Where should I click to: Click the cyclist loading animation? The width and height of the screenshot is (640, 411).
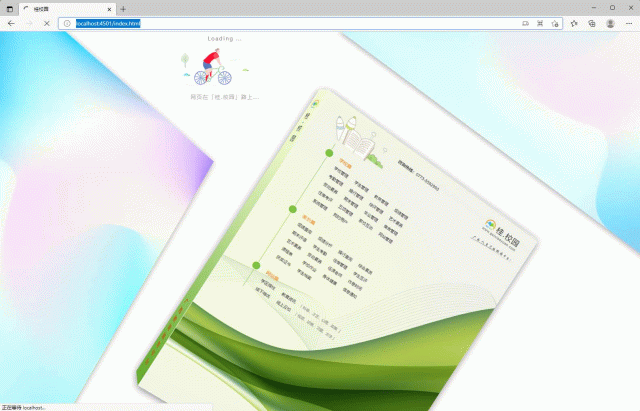211,68
